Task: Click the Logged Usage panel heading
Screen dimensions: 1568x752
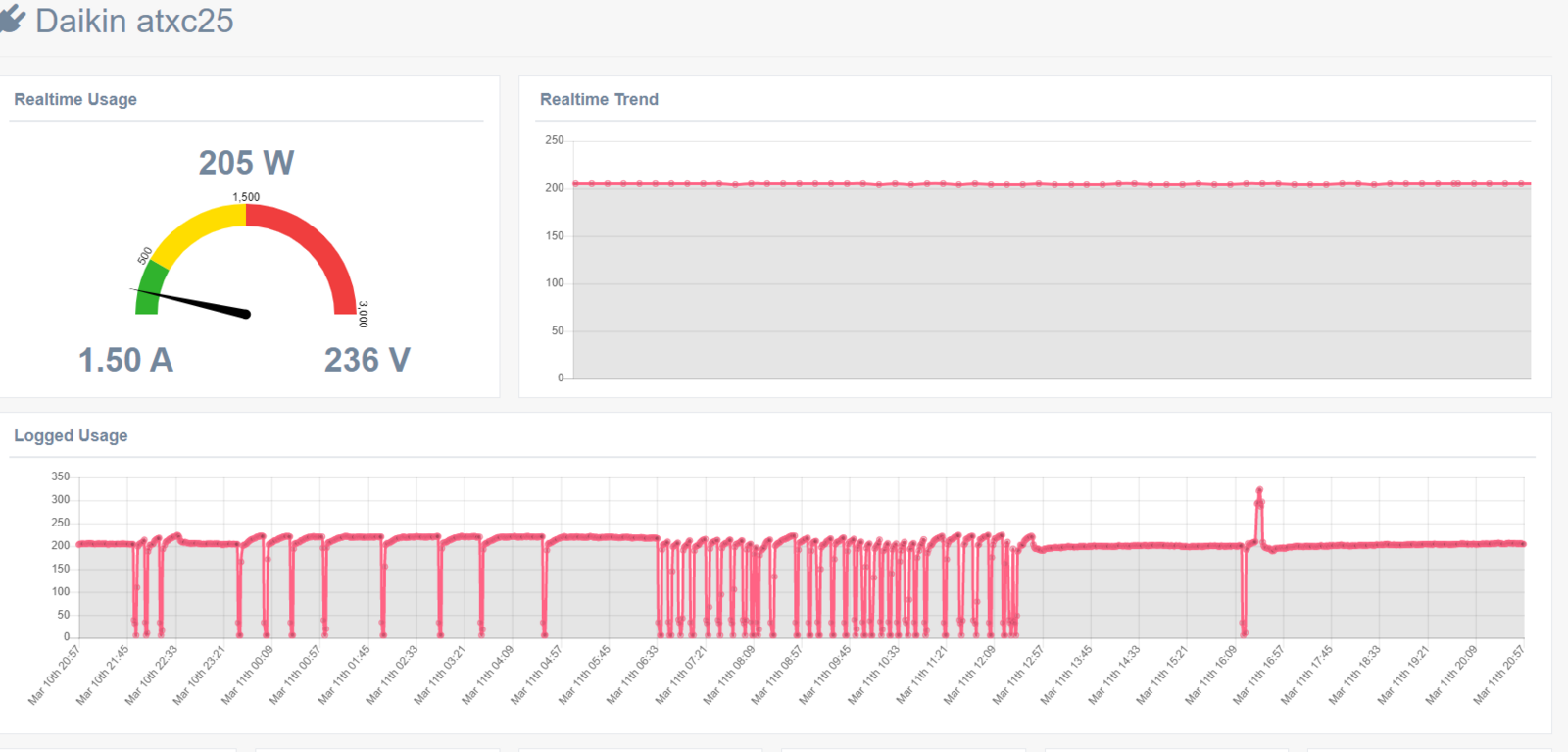Action: [71, 435]
